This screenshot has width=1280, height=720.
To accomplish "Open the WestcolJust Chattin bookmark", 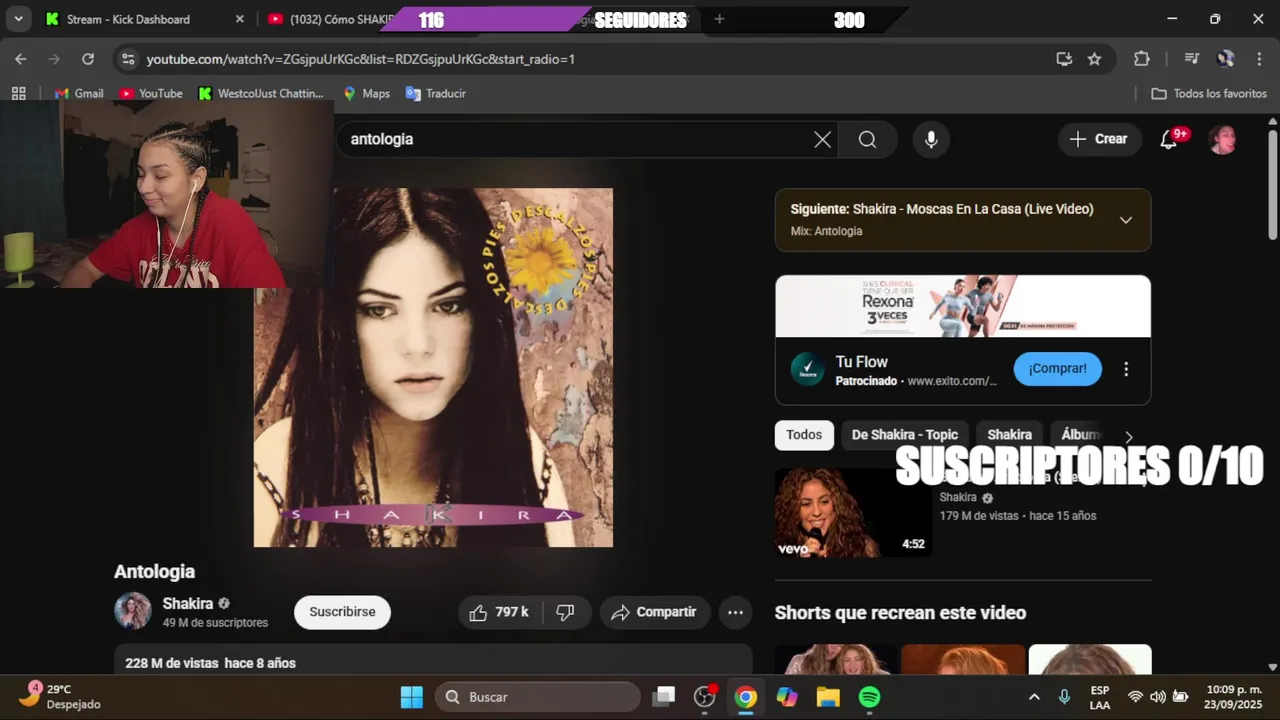I will point(261,93).
